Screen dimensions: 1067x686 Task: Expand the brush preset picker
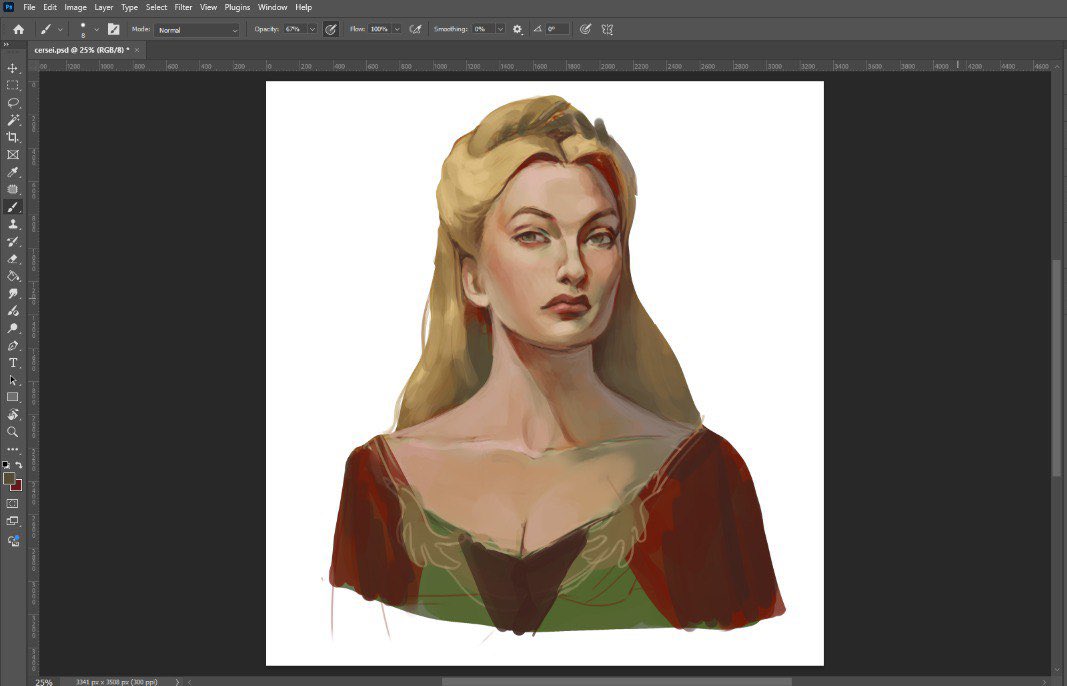(x=58, y=29)
